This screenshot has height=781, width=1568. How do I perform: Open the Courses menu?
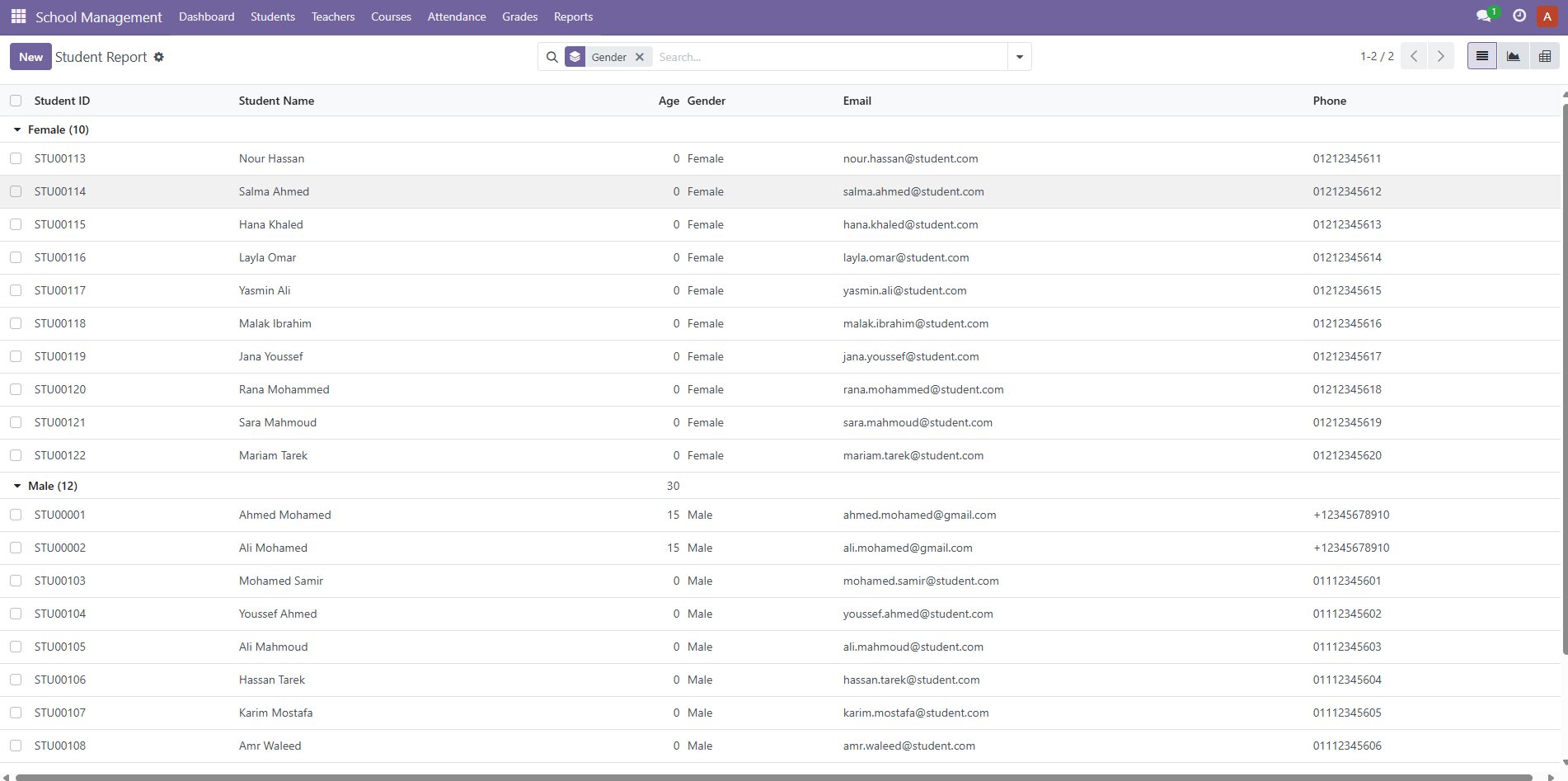pyautogui.click(x=391, y=16)
